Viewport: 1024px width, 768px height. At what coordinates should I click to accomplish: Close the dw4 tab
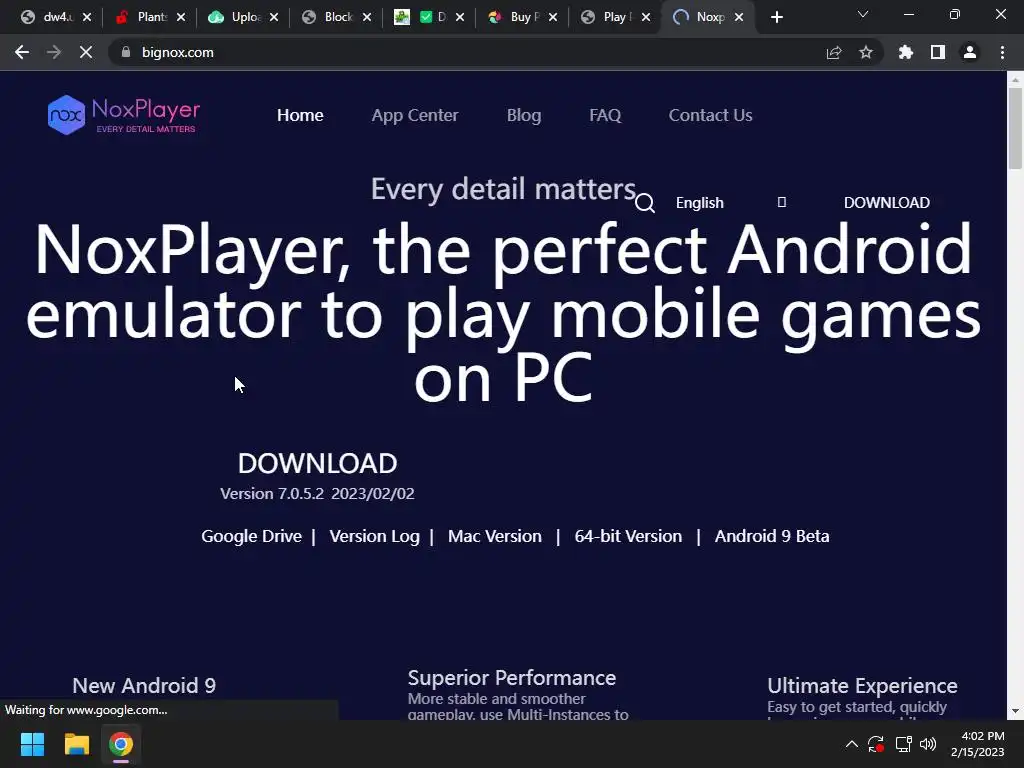point(87,17)
